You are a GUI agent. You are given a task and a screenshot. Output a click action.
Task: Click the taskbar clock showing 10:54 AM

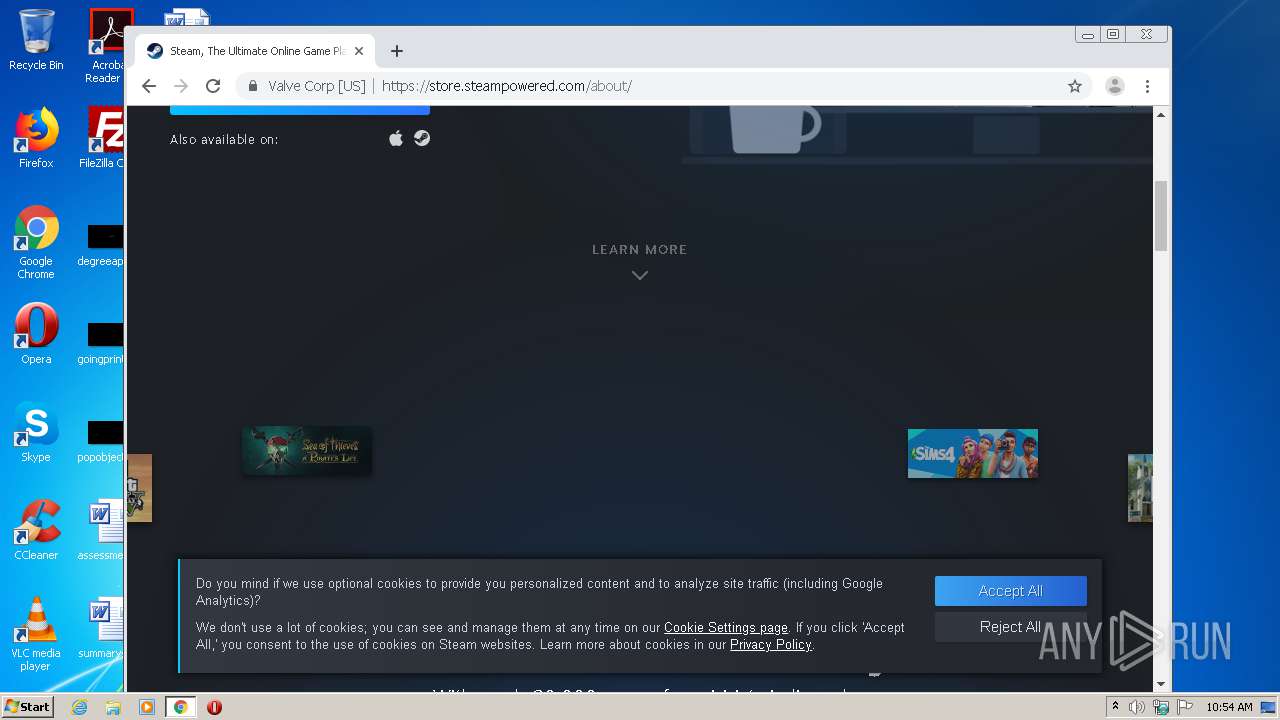1229,707
